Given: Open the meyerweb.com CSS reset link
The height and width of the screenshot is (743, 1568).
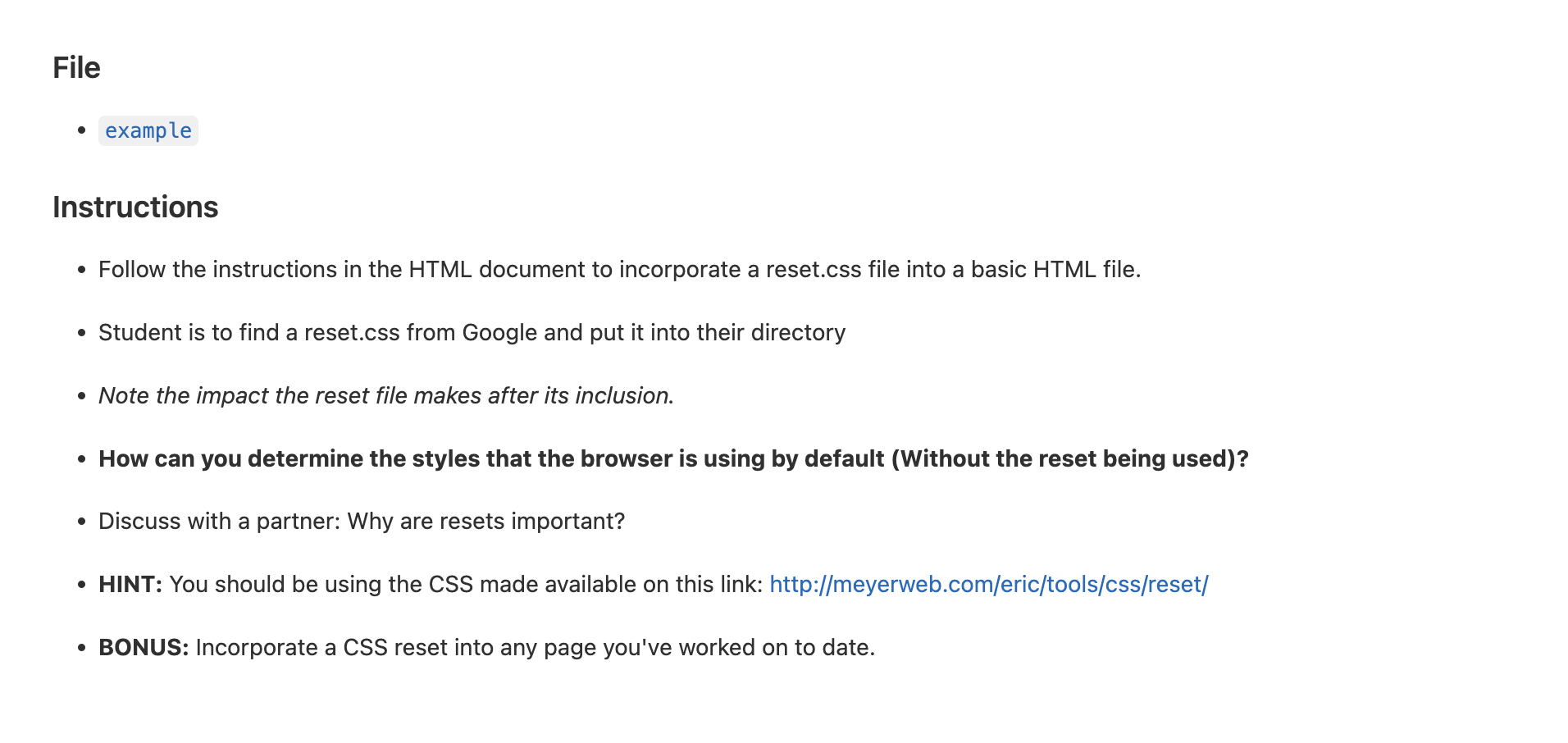Looking at the screenshot, I should click(988, 585).
